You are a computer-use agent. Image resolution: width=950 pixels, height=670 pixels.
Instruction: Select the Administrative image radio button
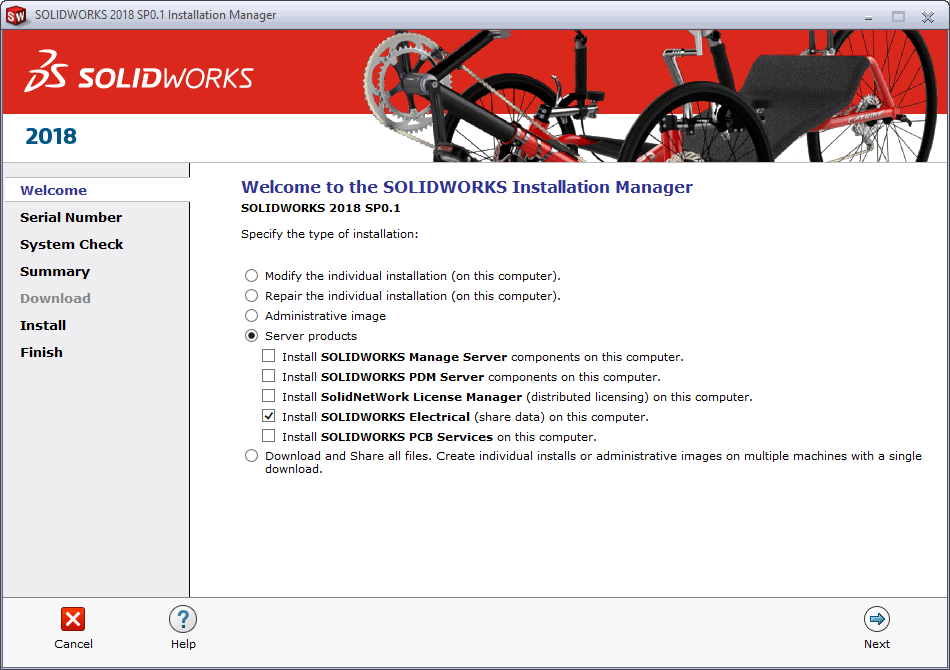point(251,316)
